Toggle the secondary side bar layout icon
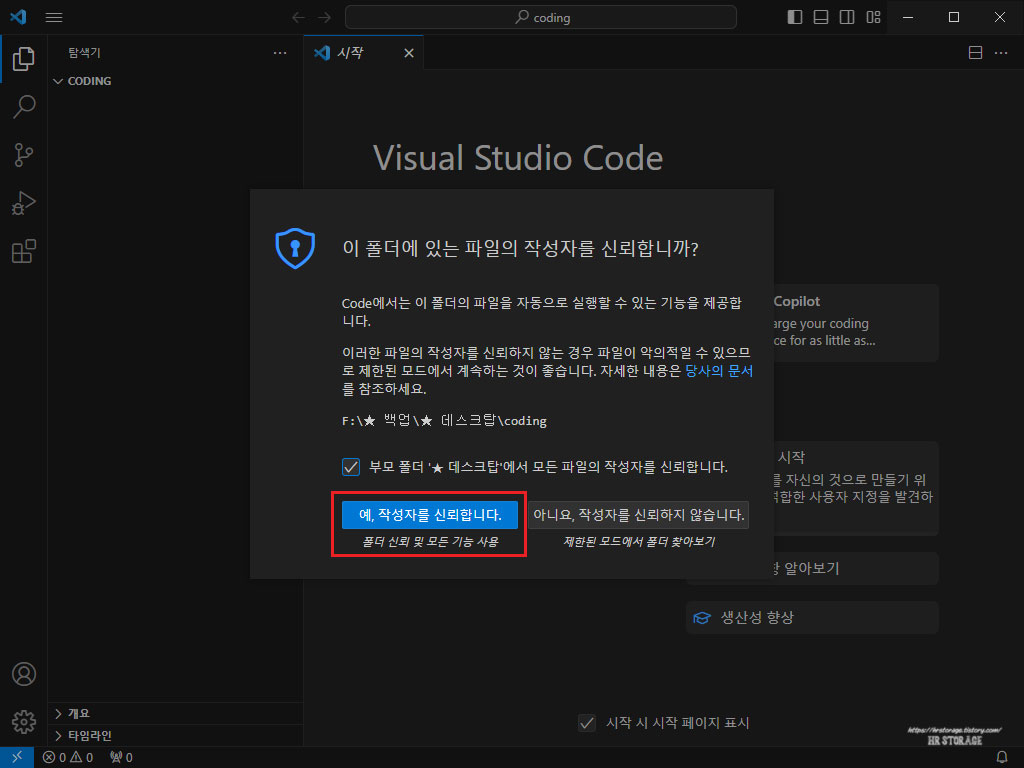1024x768 pixels. (847, 17)
